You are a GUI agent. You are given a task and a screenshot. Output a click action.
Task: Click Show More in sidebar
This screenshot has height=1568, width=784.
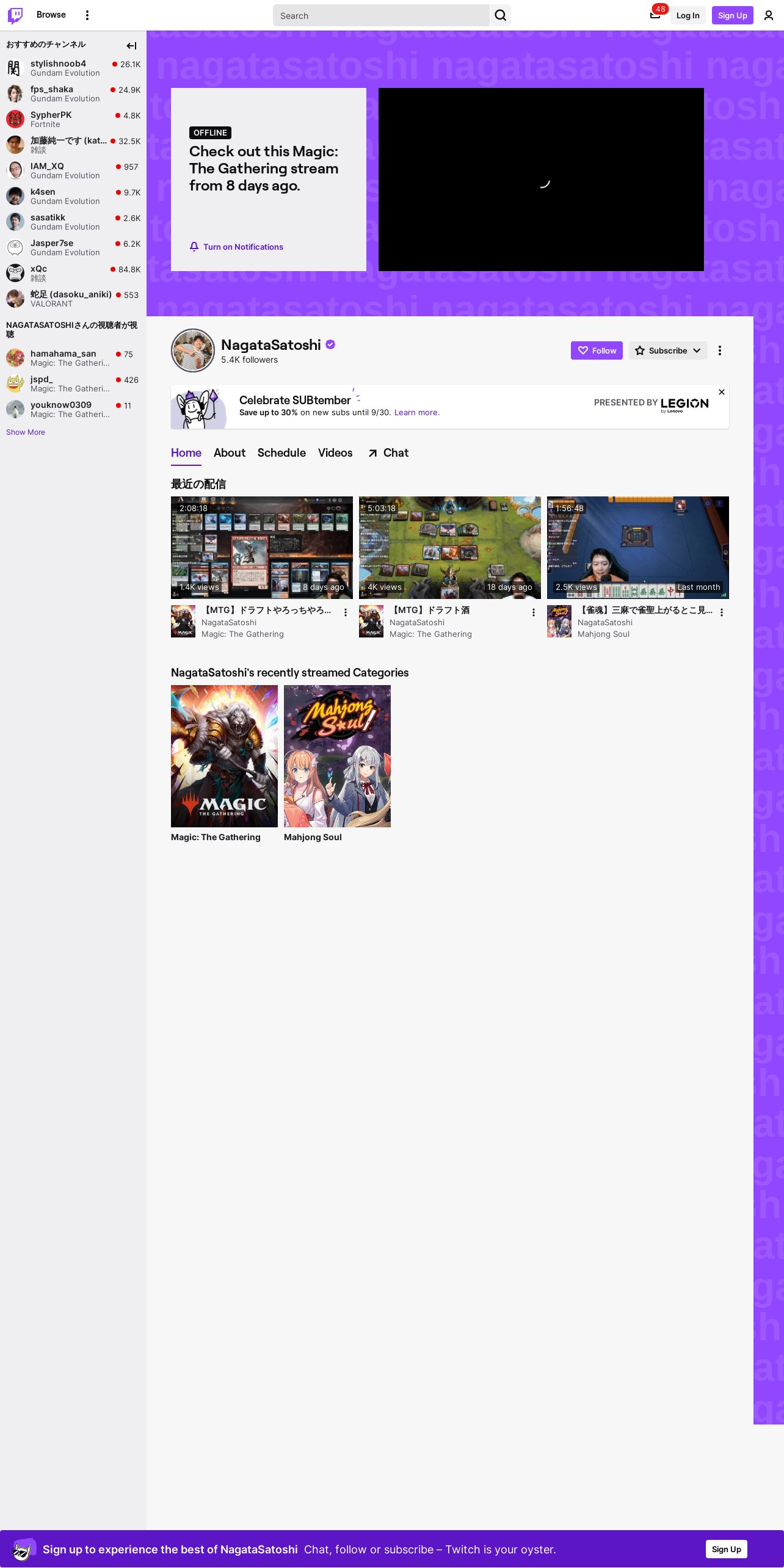(26, 432)
